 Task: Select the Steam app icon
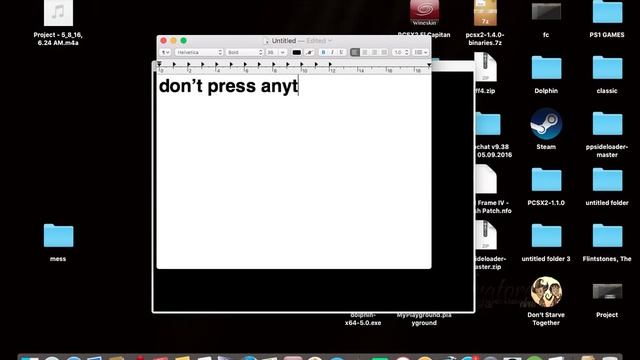click(x=546, y=124)
